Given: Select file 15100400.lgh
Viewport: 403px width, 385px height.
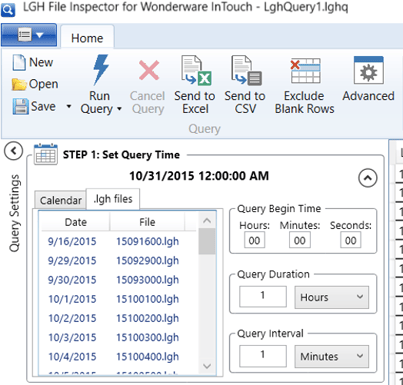Looking at the screenshot, I should coord(147,357).
